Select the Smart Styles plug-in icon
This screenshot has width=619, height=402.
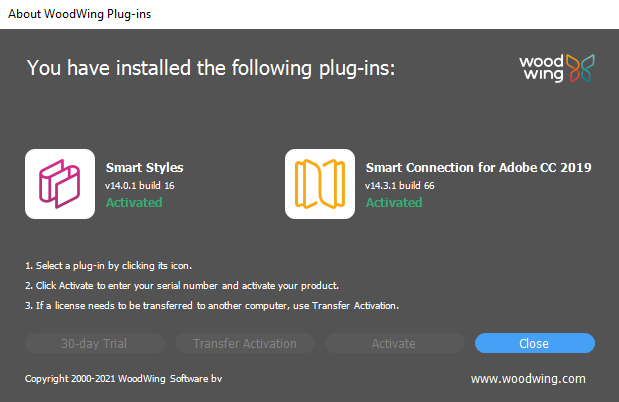(60, 184)
